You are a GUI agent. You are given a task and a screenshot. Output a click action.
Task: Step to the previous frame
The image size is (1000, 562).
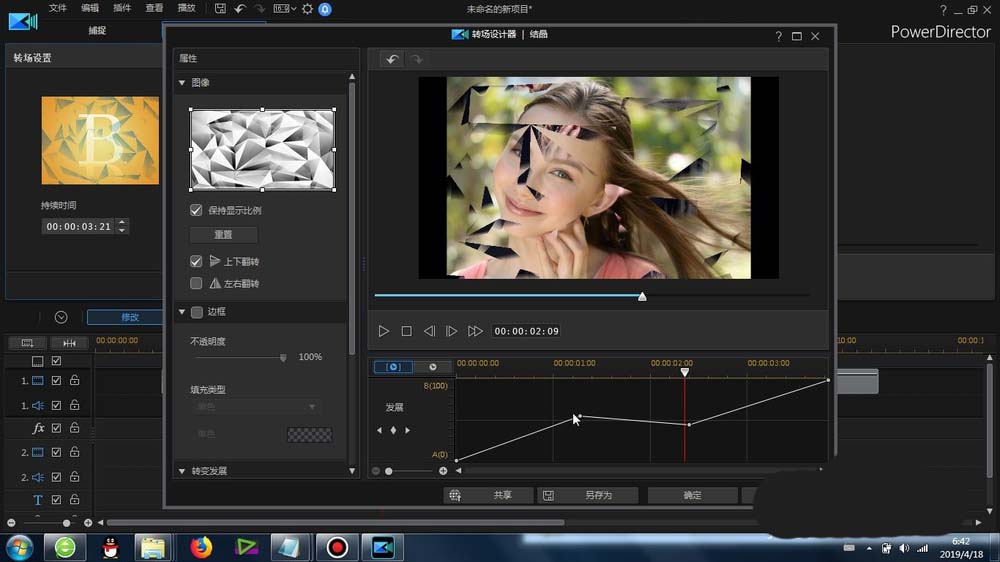[429, 331]
